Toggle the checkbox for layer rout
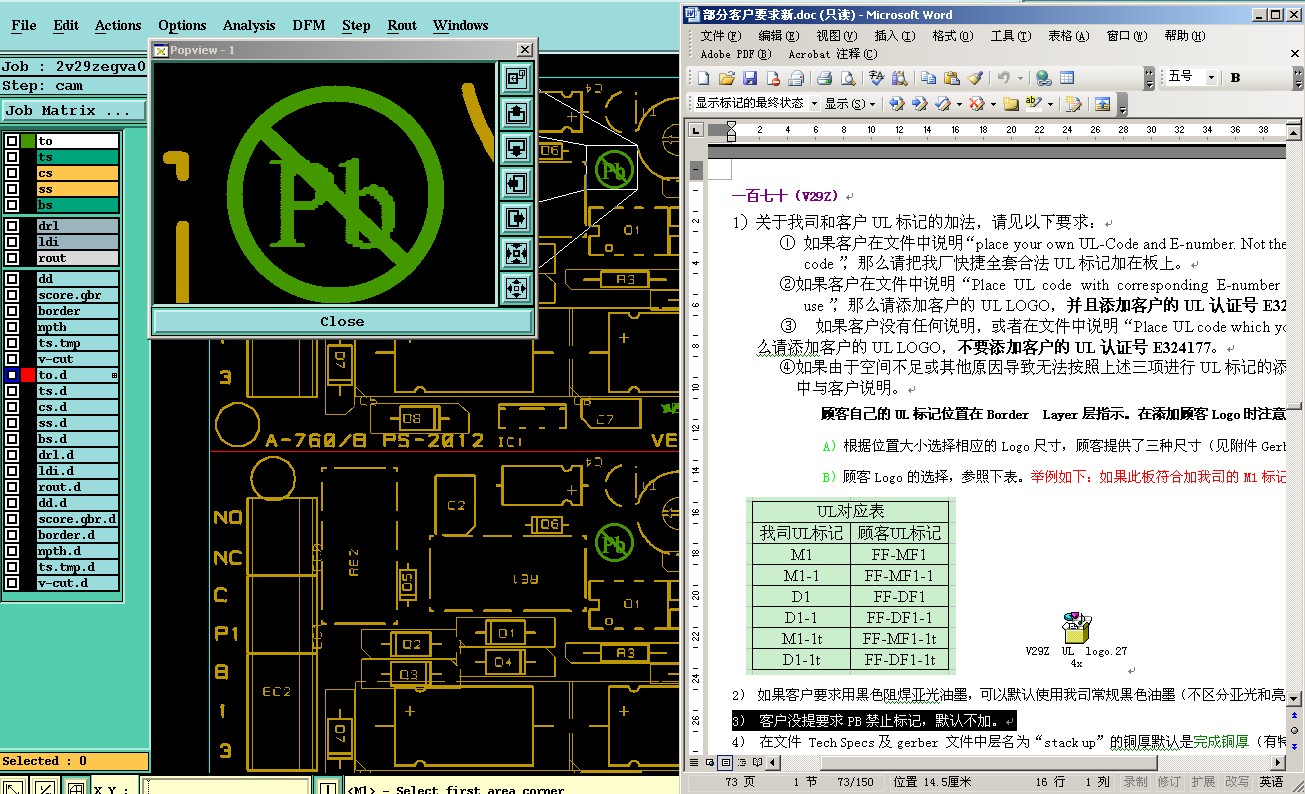The image size is (1305, 794). click(x=12, y=258)
